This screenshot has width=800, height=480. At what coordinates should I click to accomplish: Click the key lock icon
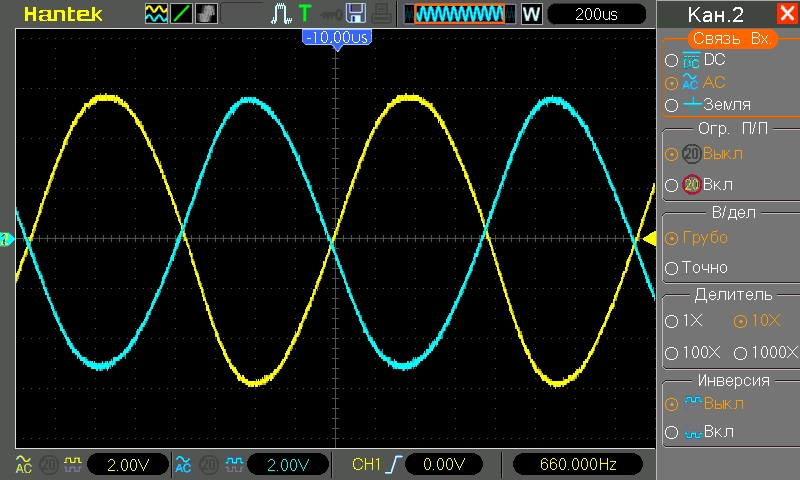click(331, 15)
